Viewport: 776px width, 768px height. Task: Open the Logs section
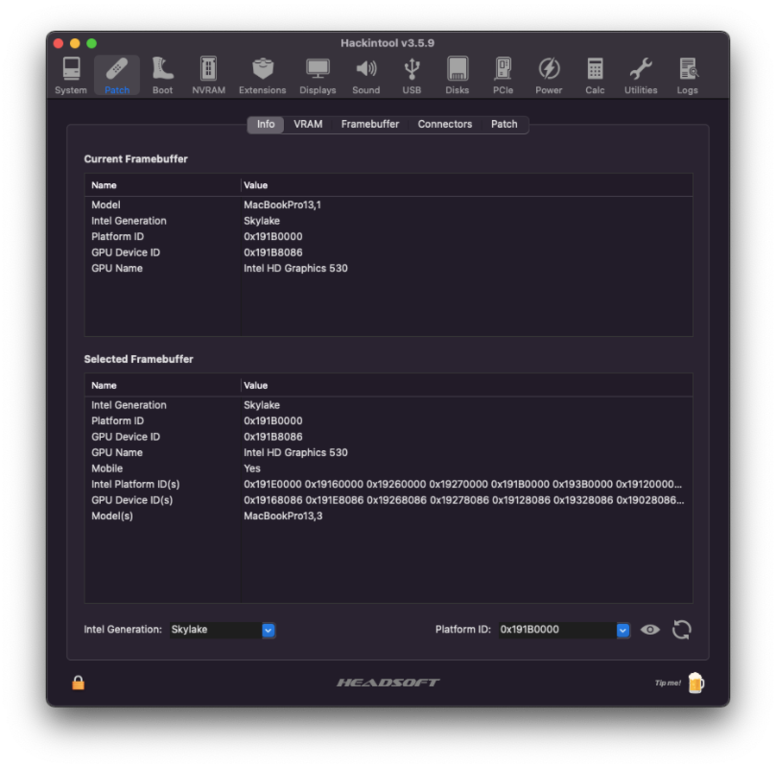[x=687, y=75]
